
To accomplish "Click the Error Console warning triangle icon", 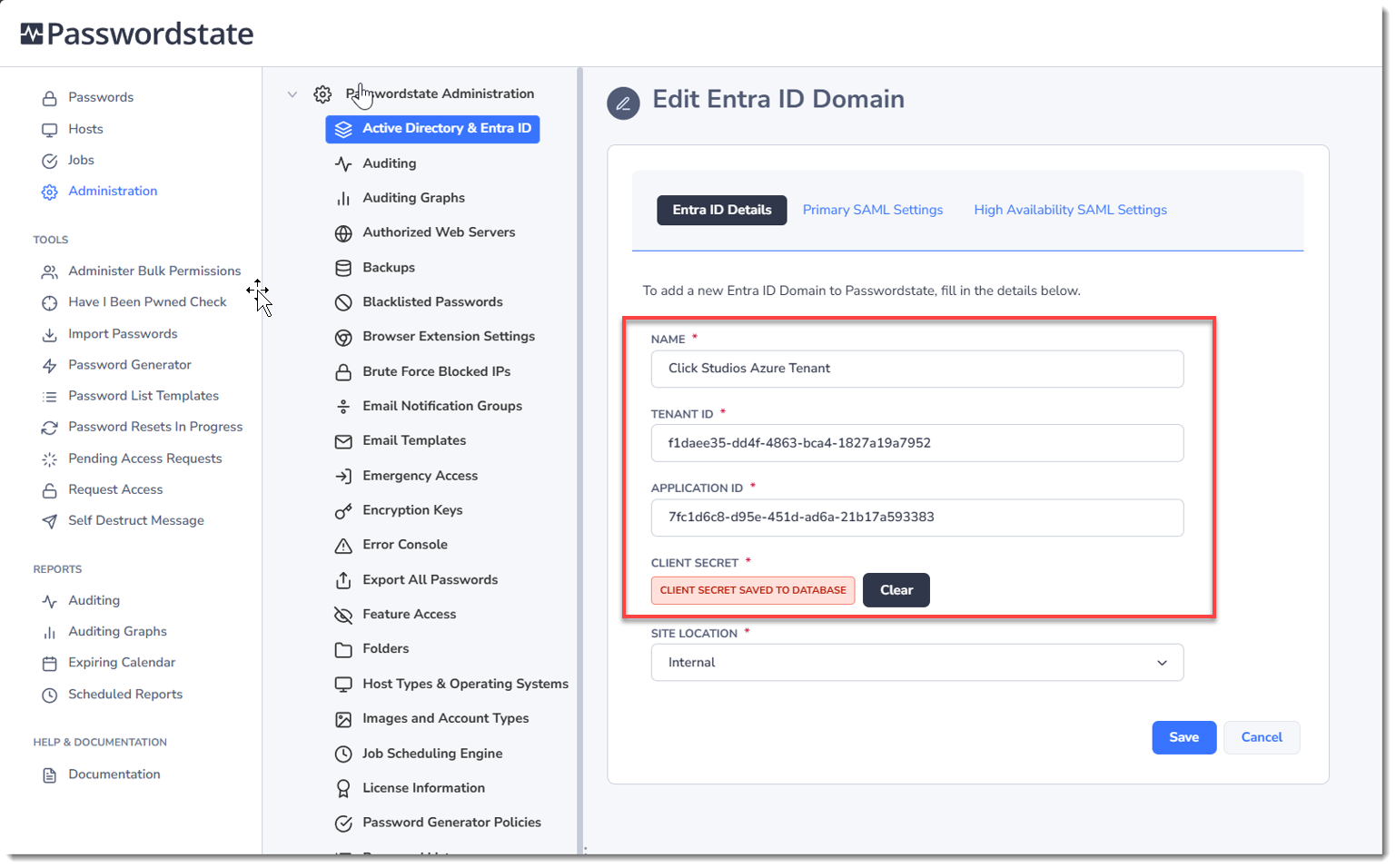I will [x=343, y=546].
